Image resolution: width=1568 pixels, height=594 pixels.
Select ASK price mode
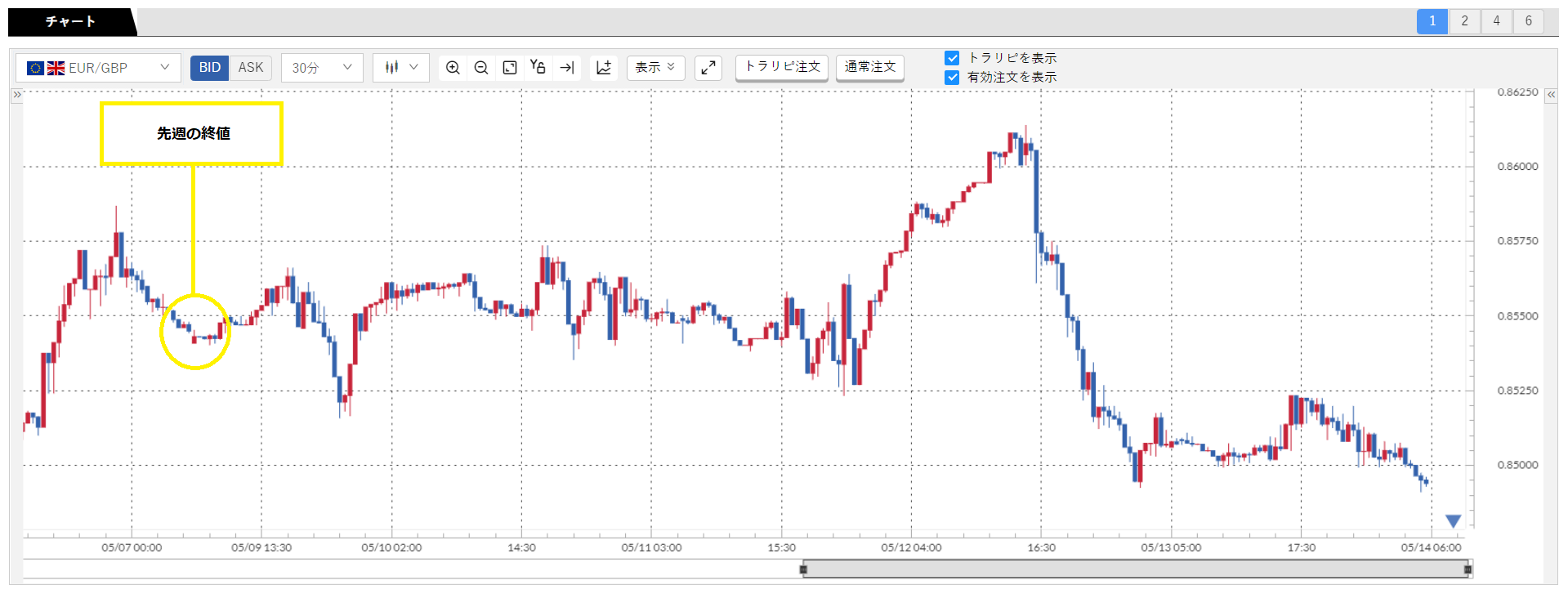[x=251, y=68]
